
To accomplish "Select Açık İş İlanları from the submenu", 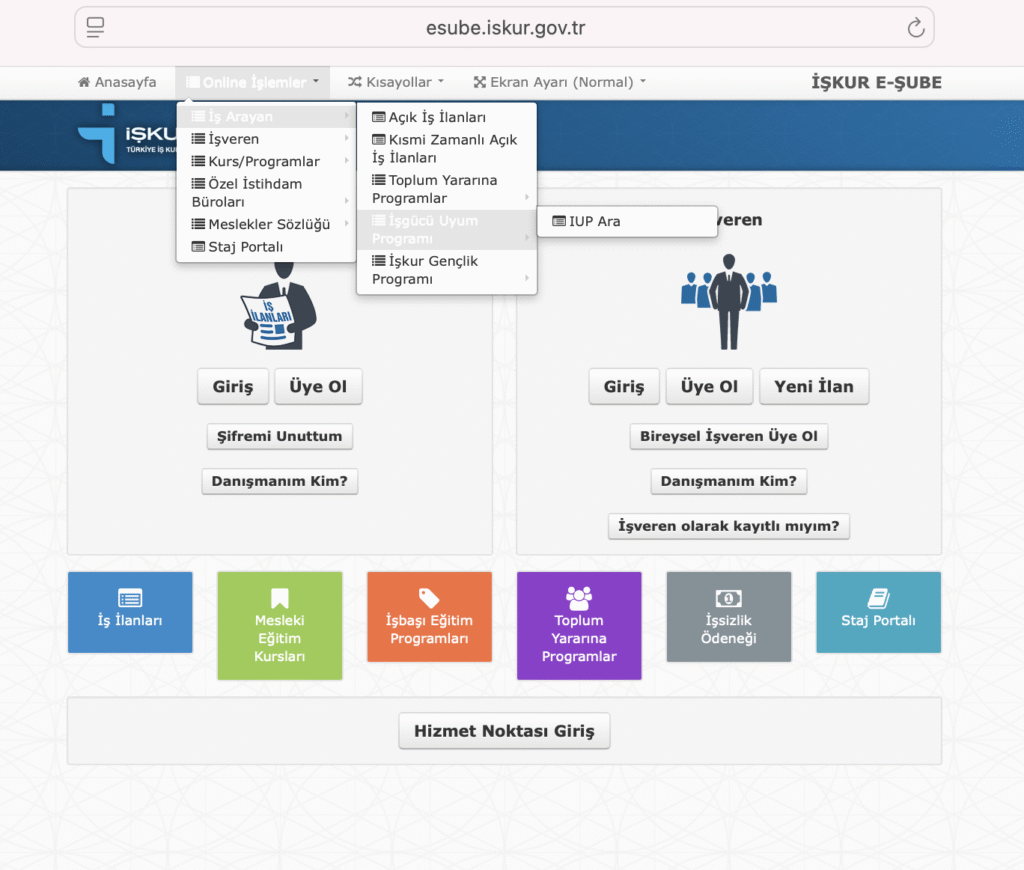I will coord(447,117).
